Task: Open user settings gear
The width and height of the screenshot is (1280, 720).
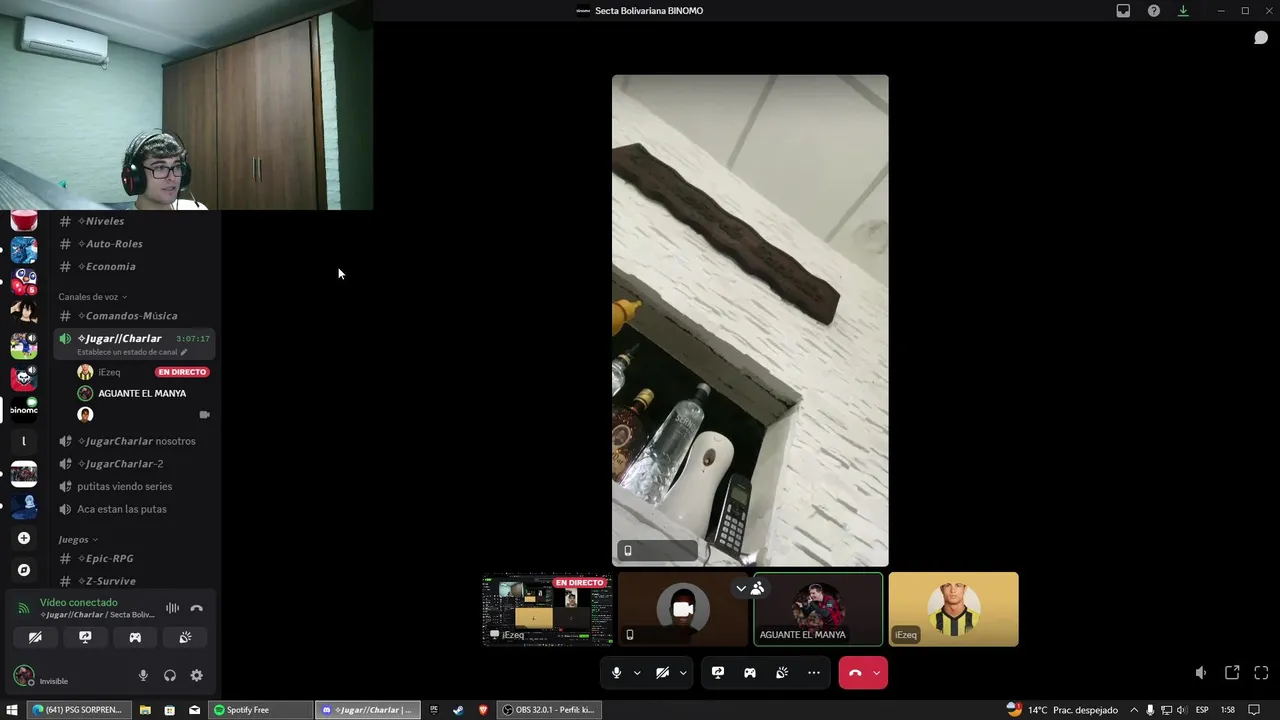Action: (x=196, y=676)
